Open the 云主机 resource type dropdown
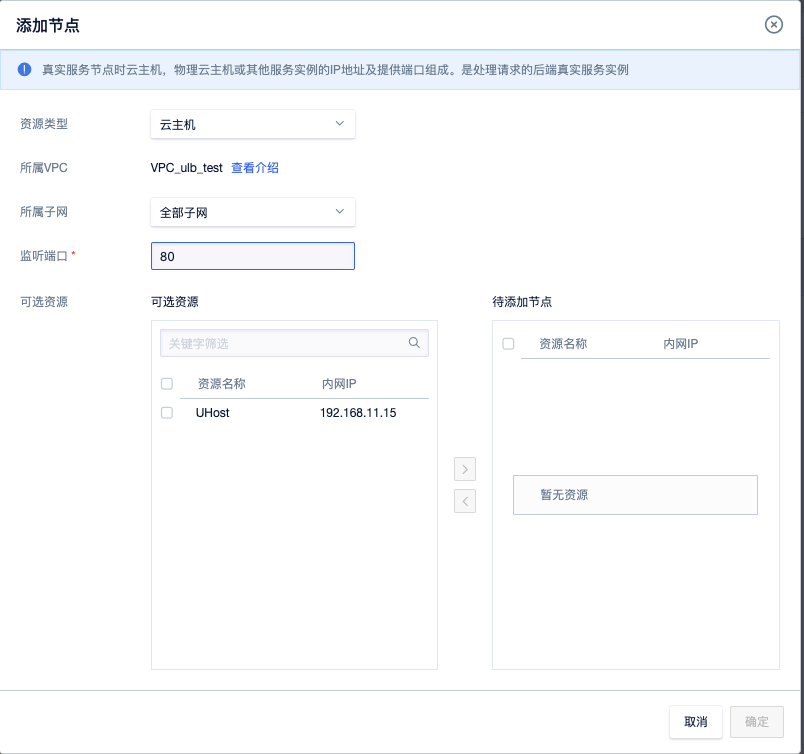 point(252,124)
